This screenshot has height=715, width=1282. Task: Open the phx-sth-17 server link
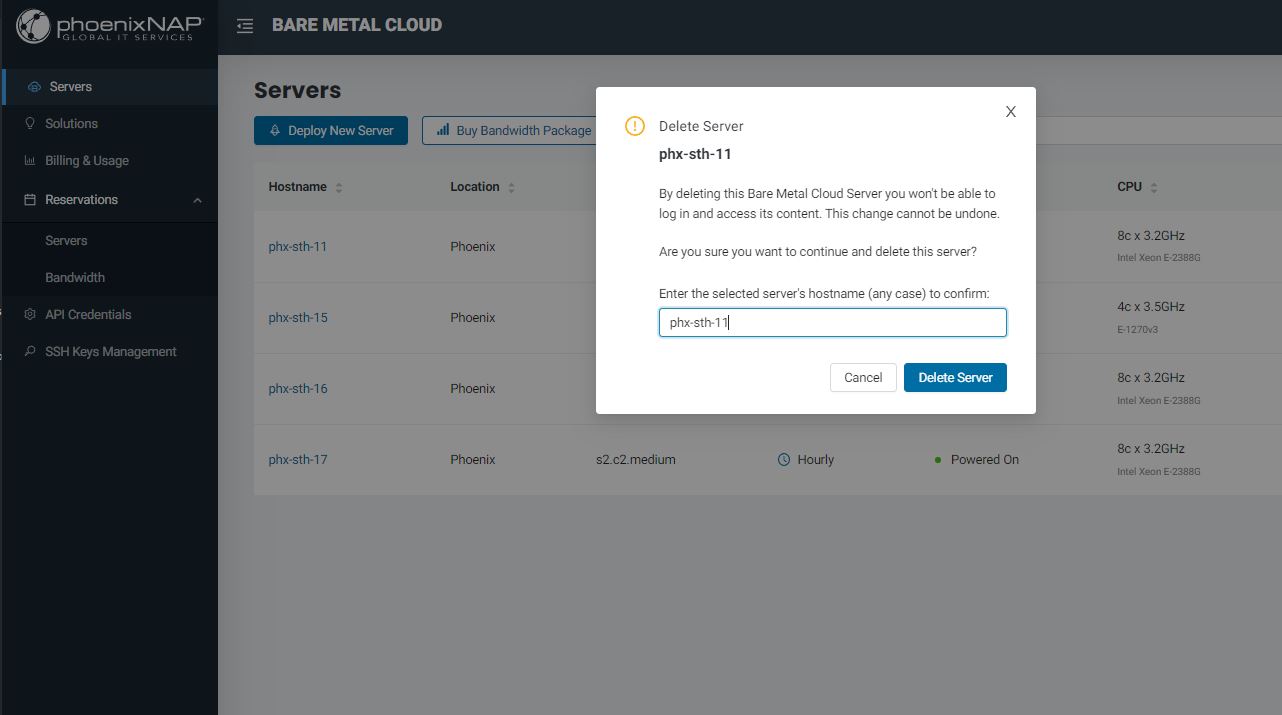tap(298, 460)
